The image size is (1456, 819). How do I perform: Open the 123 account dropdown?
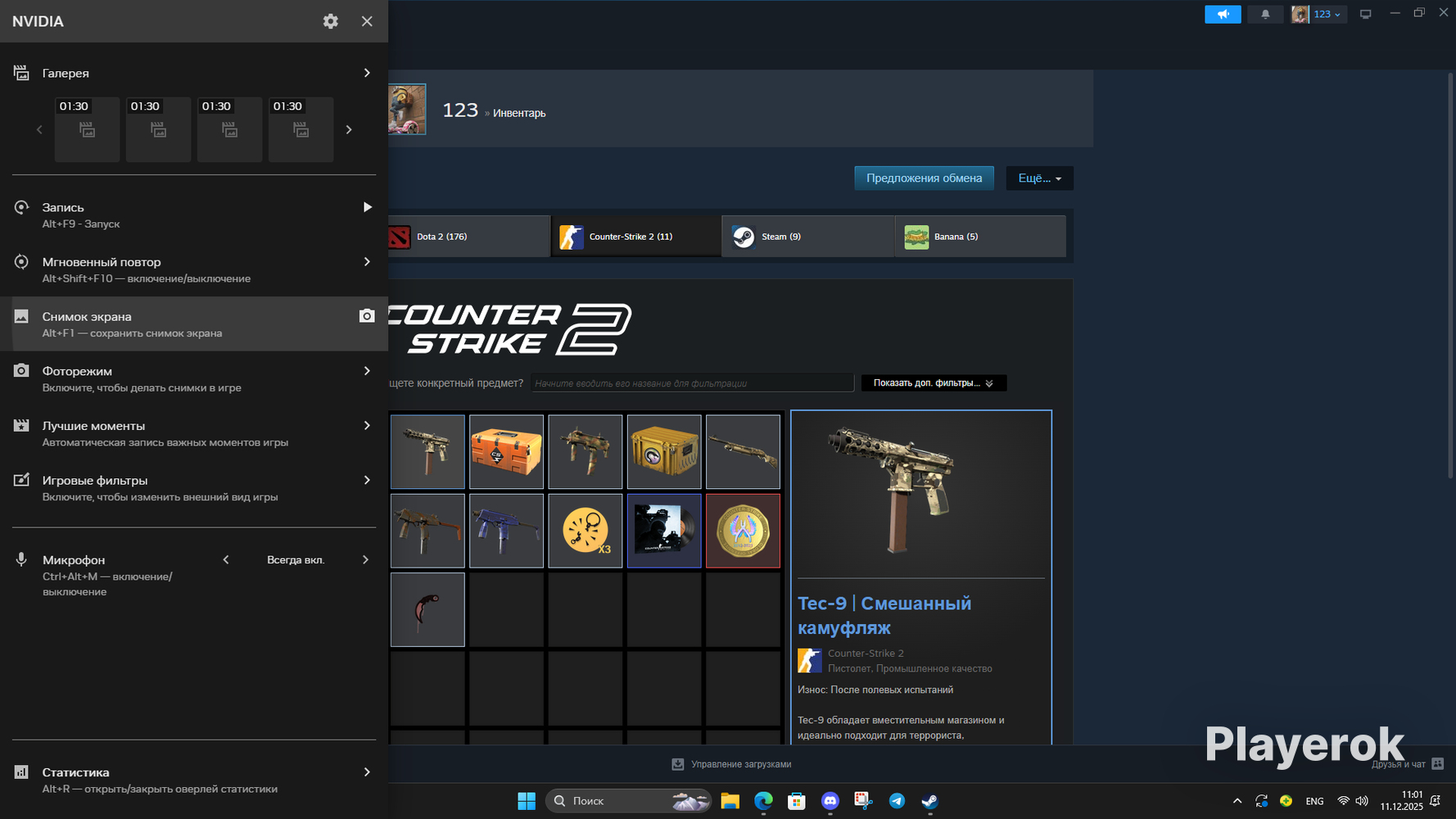1319,14
